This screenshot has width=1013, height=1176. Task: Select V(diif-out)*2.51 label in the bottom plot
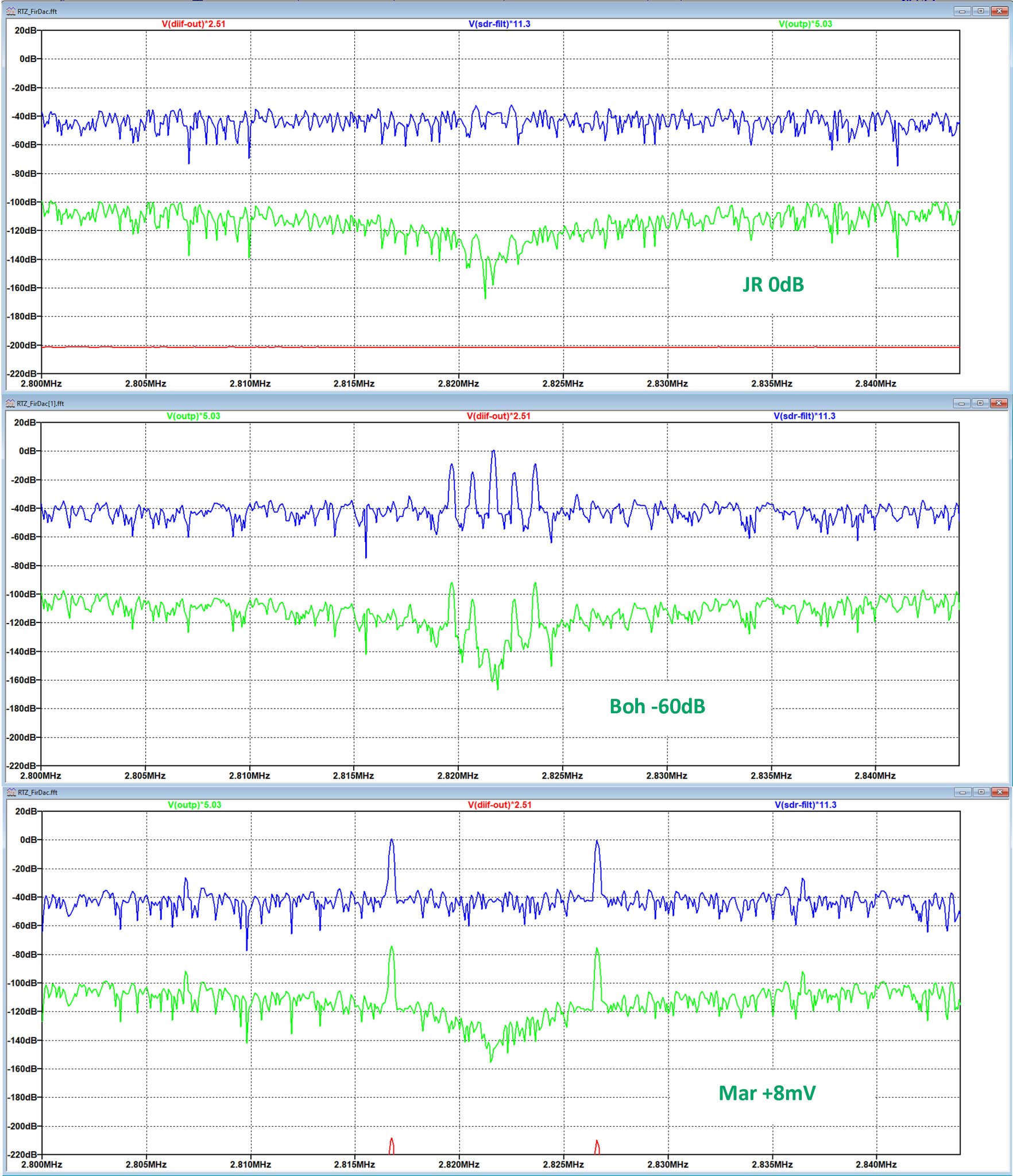[500, 805]
